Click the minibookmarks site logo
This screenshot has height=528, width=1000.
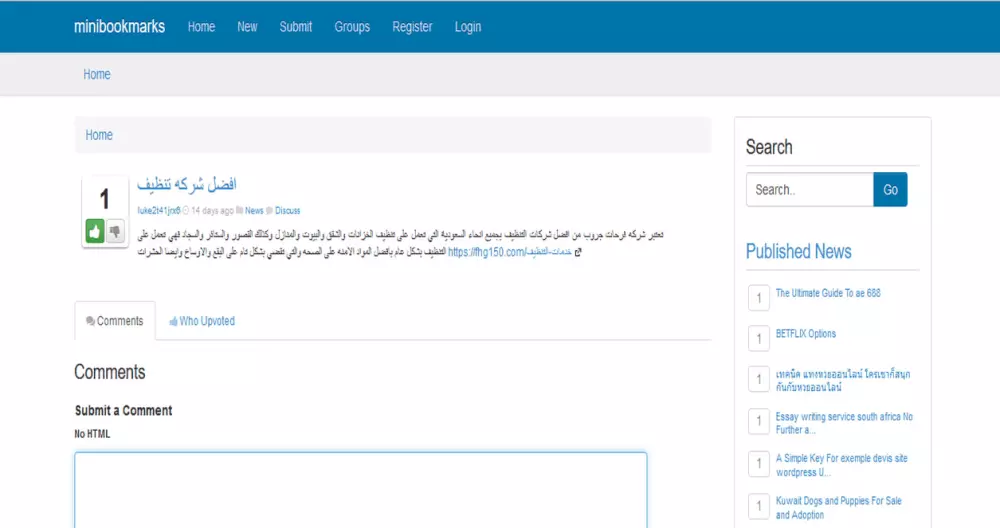[x=119, y=27]
